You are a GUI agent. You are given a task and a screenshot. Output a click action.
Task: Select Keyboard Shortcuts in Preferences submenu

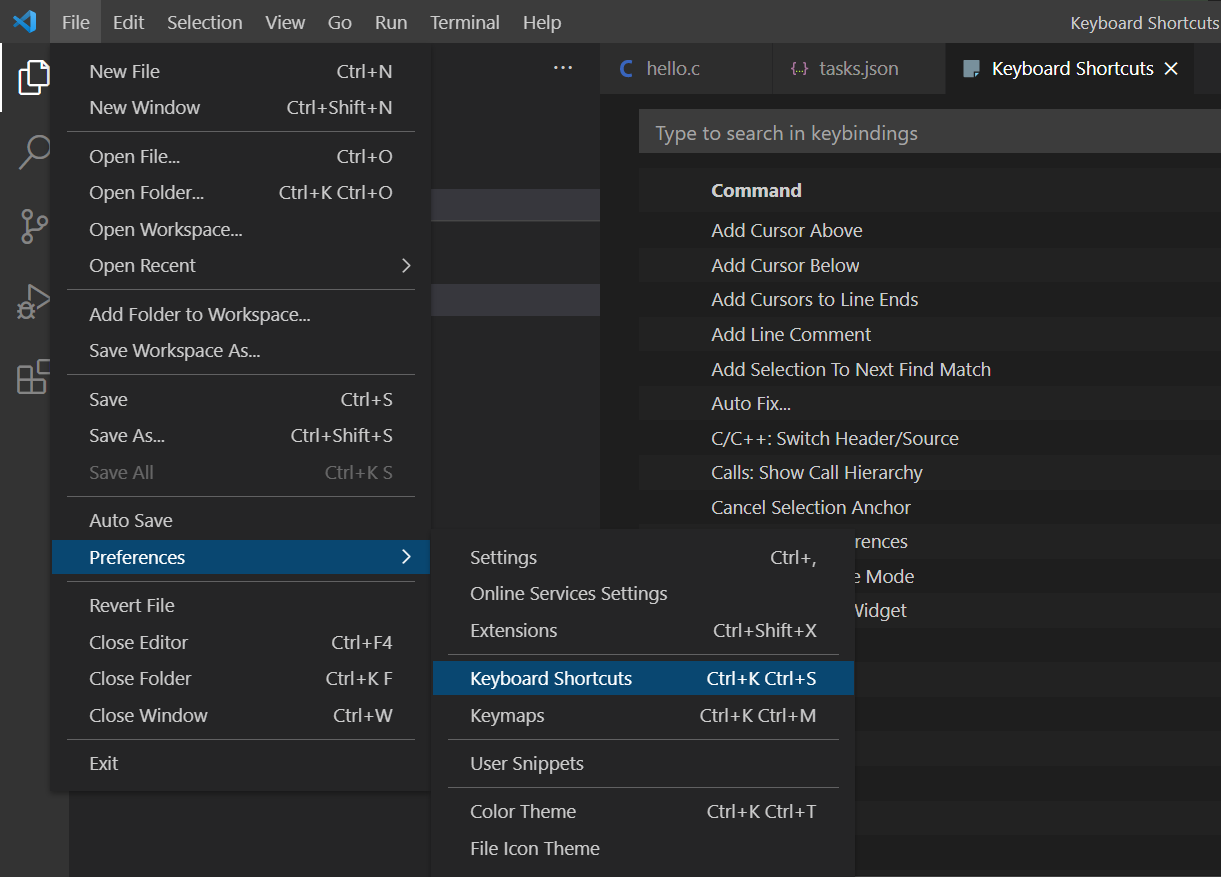click(x=643, y=678)
